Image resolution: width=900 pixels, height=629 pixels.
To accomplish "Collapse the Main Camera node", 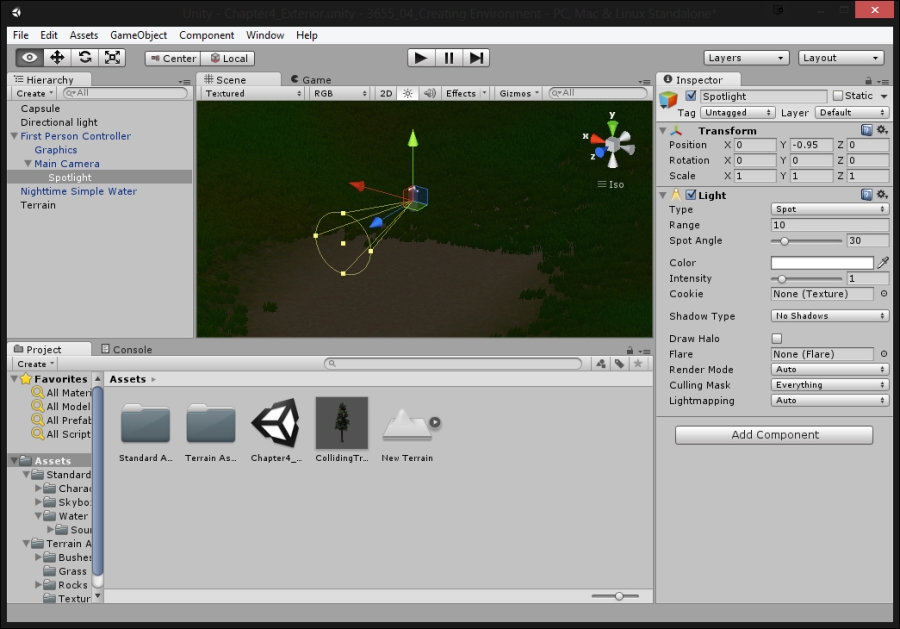I will pyautogui.click(x=28, y=164).
